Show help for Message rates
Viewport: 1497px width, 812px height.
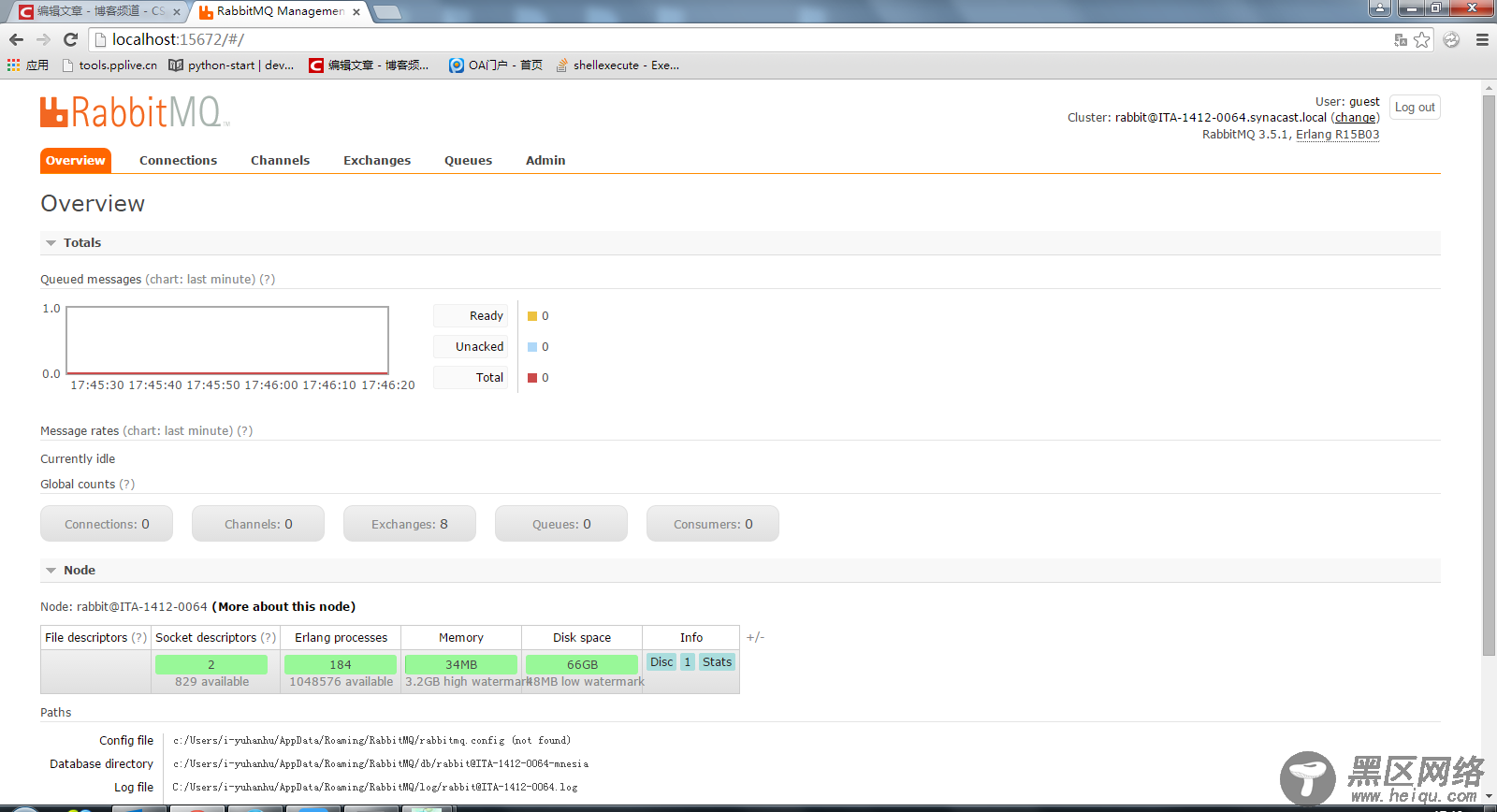pyautogui.click(x=245, y=430)
